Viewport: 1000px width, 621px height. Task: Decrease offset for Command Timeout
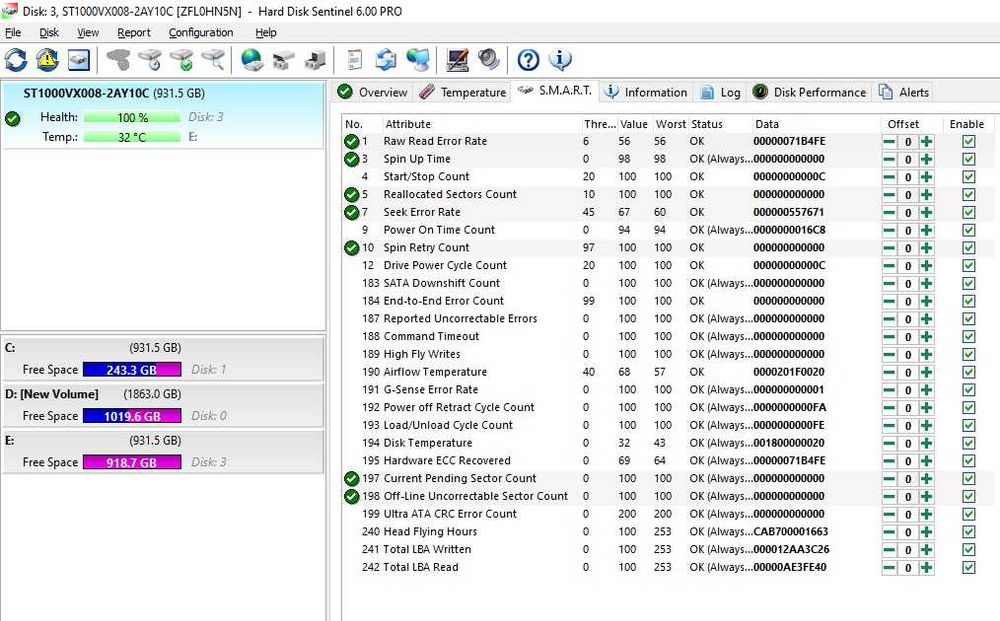point(889,337)
